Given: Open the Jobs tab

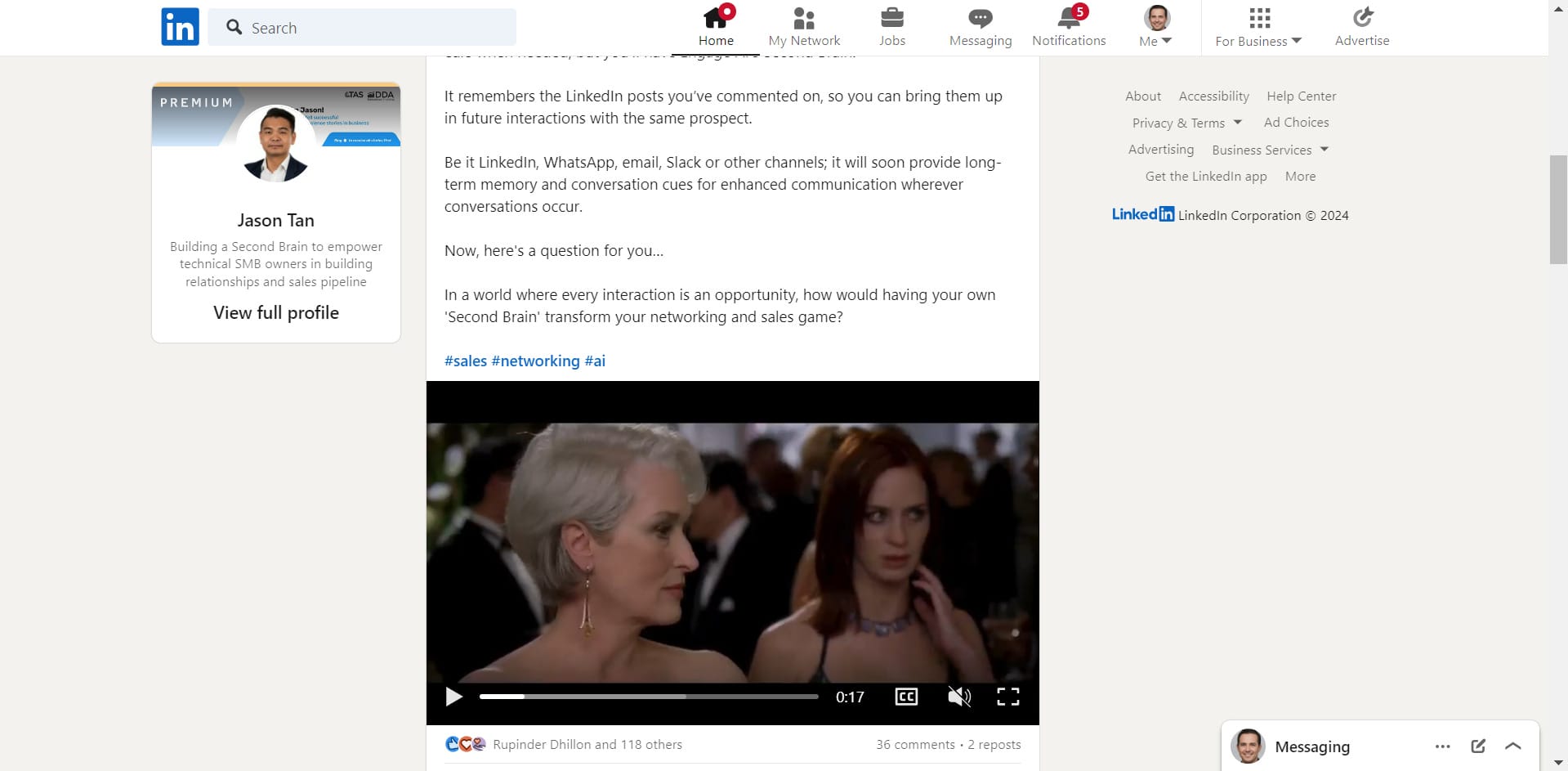Looking at the screenshot, I should [892, 27].
